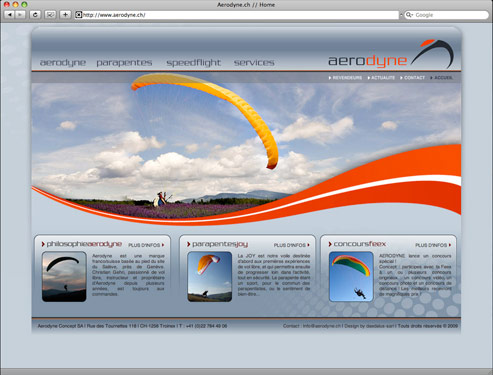This screenshot has width=493, height=375.
Task: Open the services navigation menu item
Action: (254, 62)
